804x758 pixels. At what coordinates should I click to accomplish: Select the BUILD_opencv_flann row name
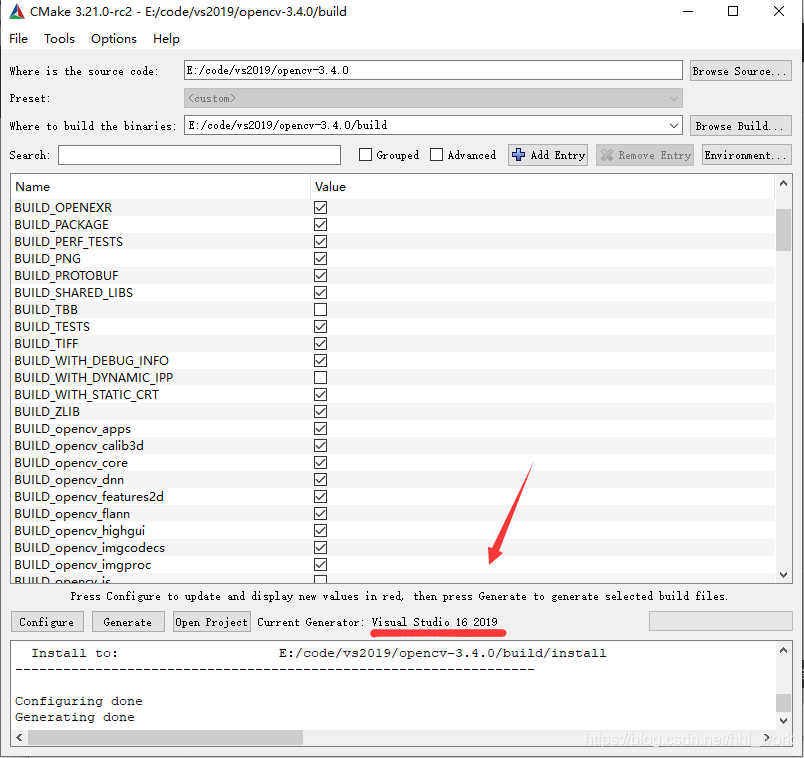(72, 513)
